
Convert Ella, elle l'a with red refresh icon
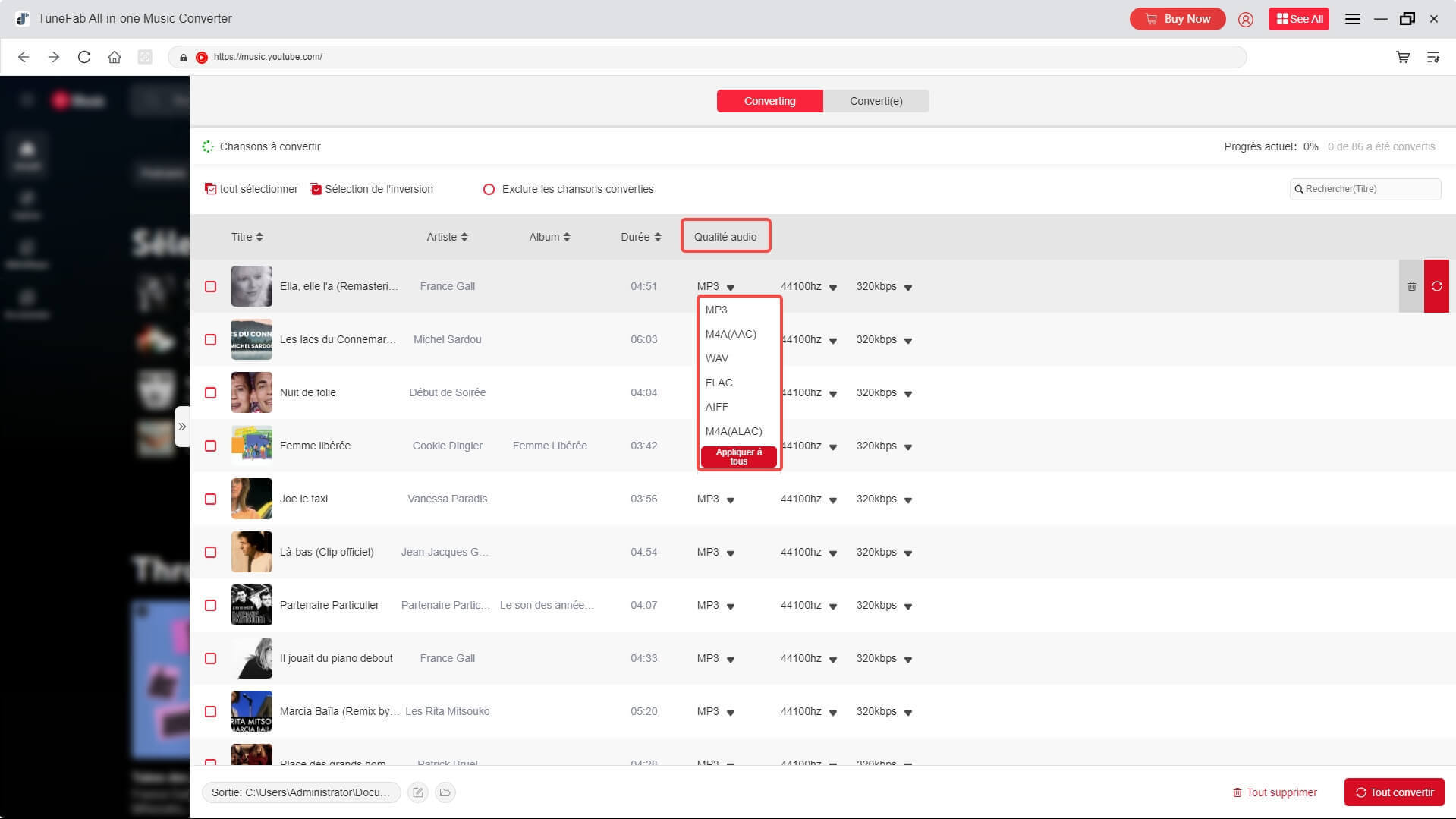(1436, 286)
